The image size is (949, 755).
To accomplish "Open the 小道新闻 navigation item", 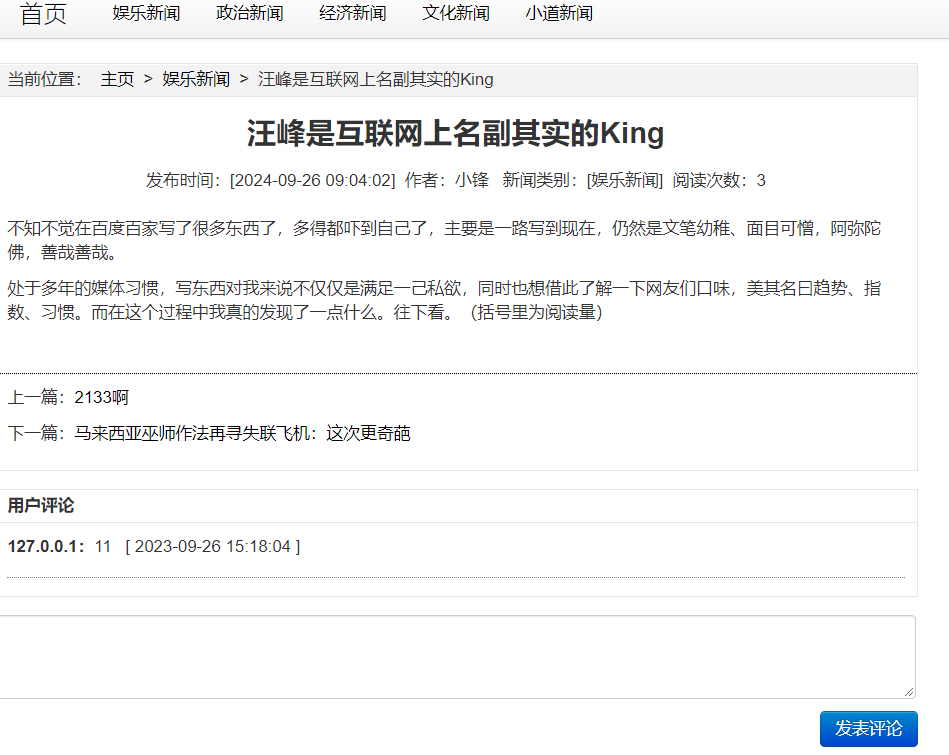I will (x=558, y=14).
